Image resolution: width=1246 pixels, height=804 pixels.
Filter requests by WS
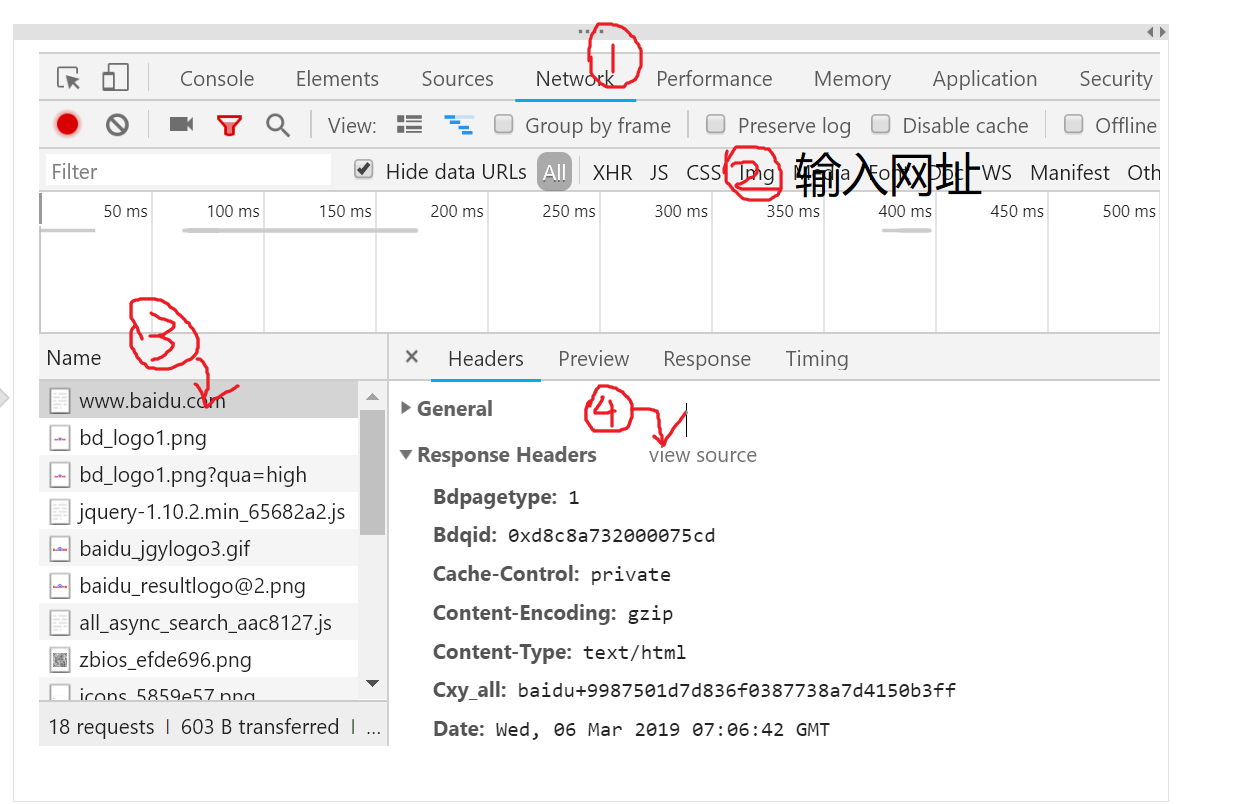[997, 172]
